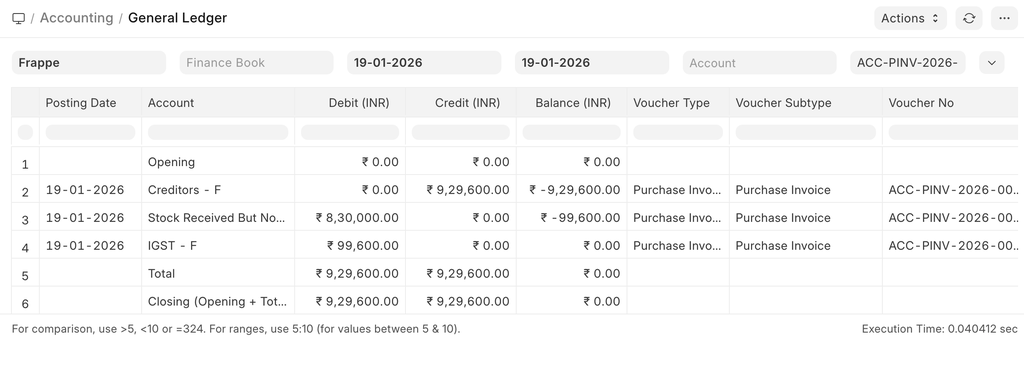Click the voucher number filter ACC-PINV-2026-
This screenshot has width=1024, height=366.
908,63
